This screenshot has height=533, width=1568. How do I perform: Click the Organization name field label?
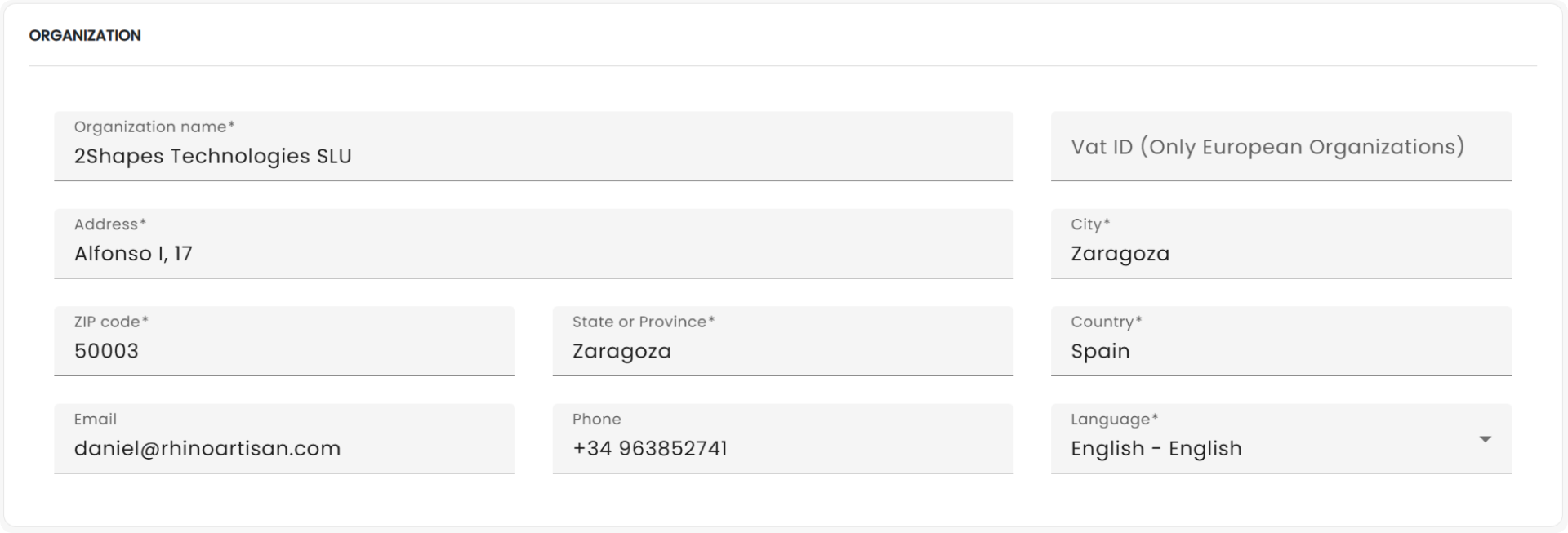(154, 127)
